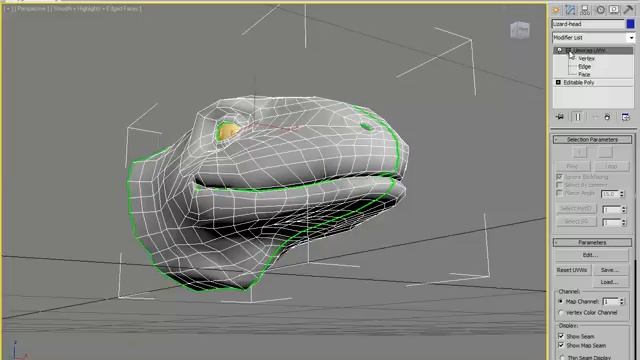The height and width of the screenshot is (360, 640).
Task: Click the Select SG spinner arrows
Action: pyautogui.click(x=624, y=222)
